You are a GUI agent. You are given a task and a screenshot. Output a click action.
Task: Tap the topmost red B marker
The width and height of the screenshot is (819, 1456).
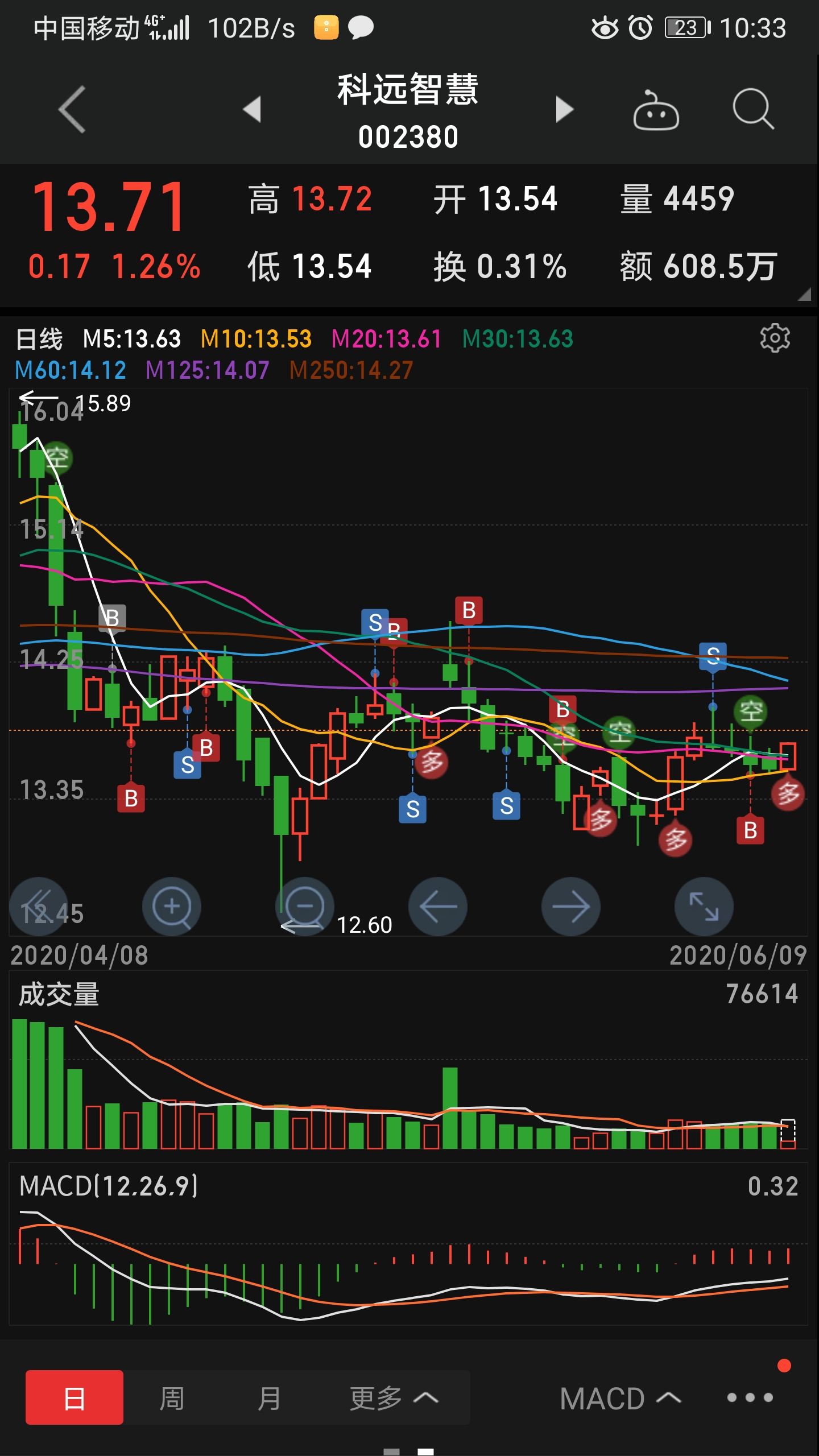pyautogui.click(x=469, y=610)
